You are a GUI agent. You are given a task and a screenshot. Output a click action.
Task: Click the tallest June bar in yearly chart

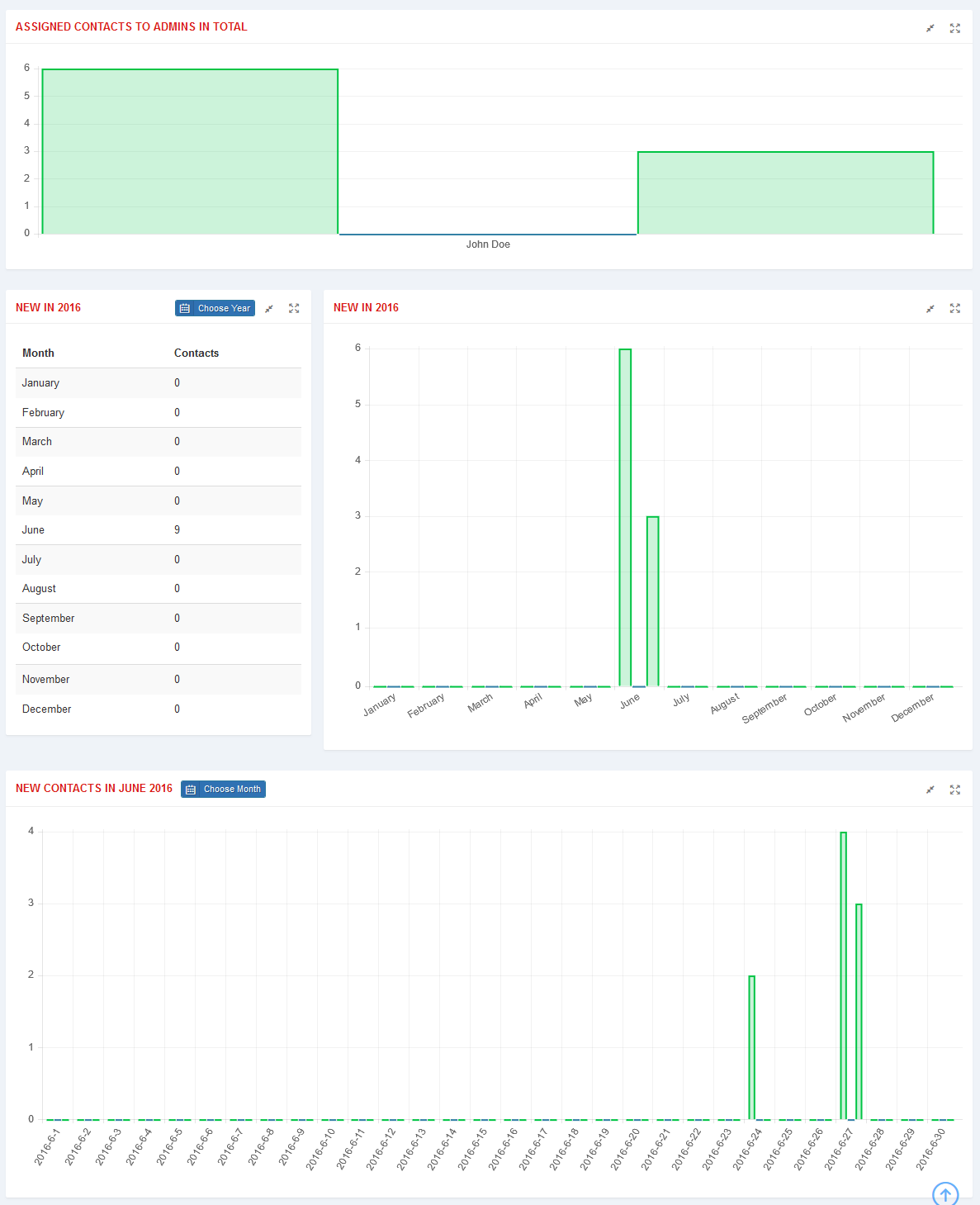pos(625,518)
